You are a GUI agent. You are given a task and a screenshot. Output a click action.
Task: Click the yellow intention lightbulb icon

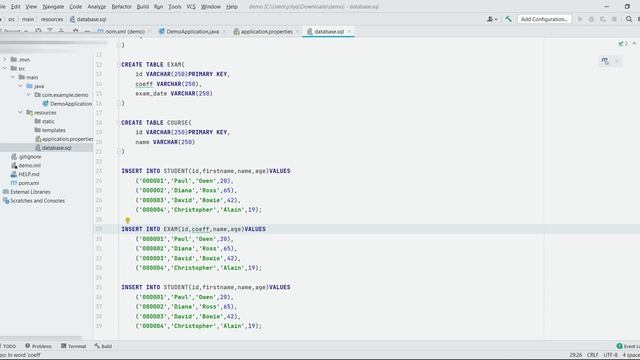coord(127,220)
